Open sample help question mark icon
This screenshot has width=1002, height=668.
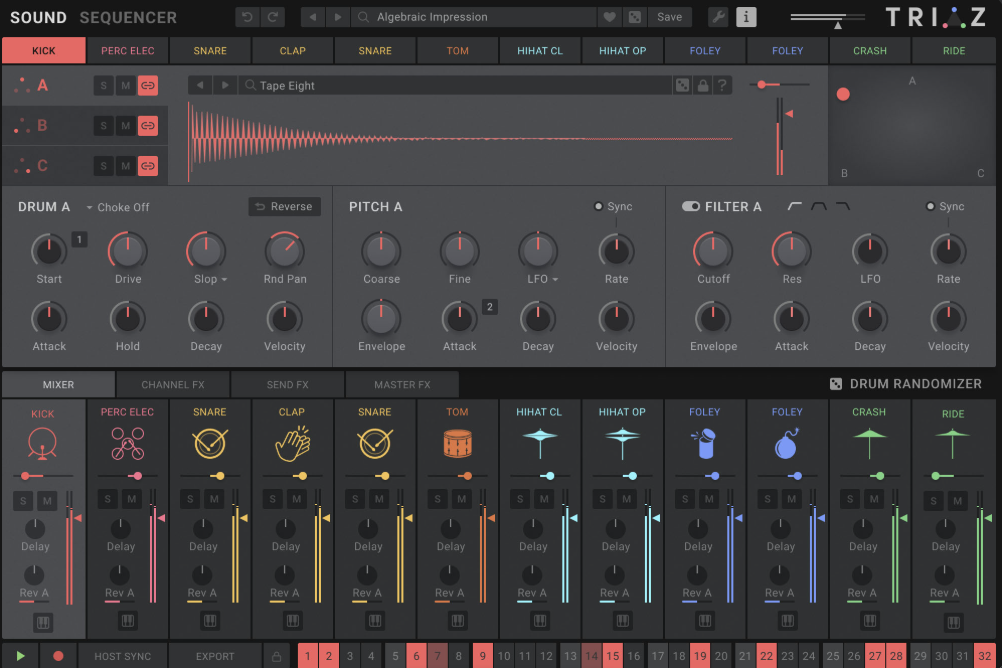(x=722, y=86)
